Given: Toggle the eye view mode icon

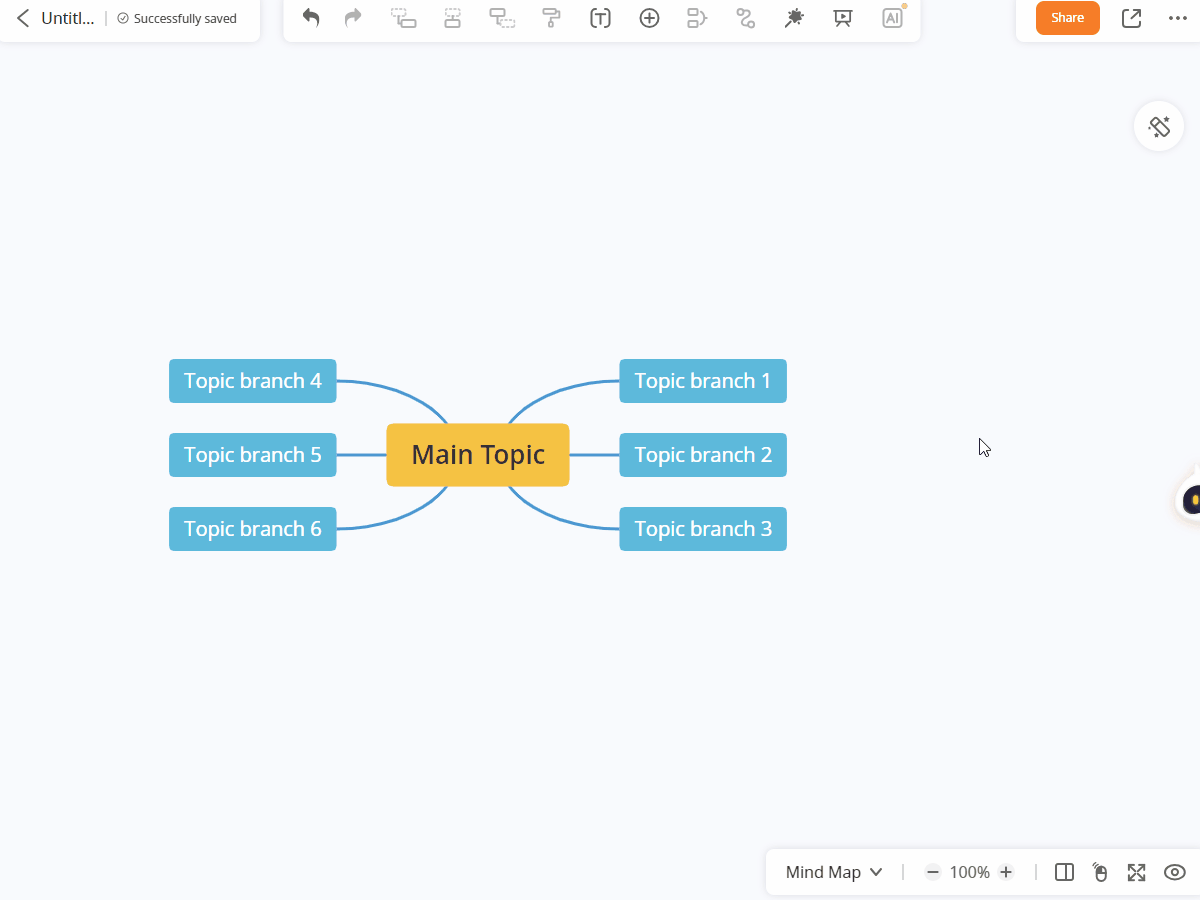Looking at the screenshot, I should [1174, 872].
